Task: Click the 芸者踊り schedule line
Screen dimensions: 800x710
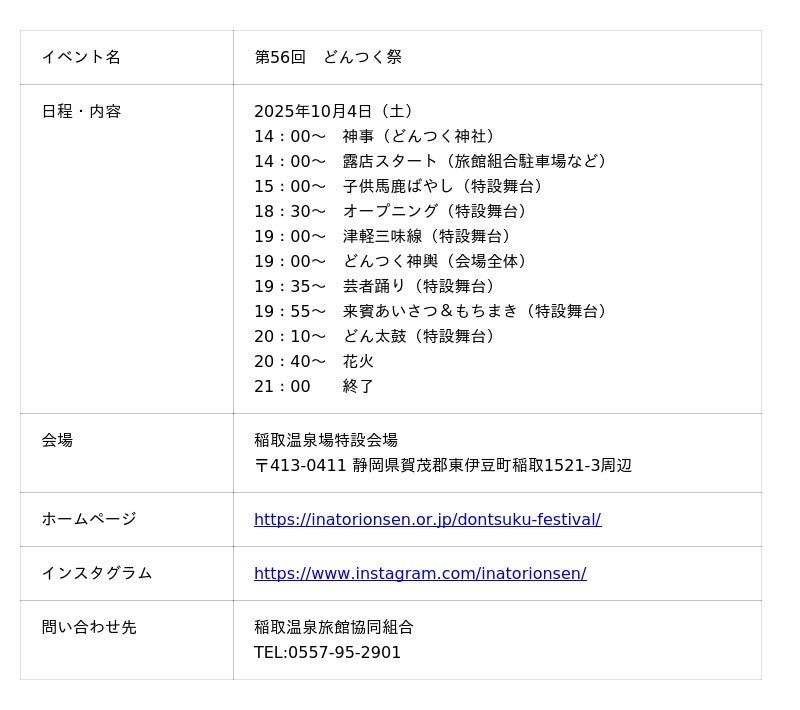Action: tap(377, 286)
